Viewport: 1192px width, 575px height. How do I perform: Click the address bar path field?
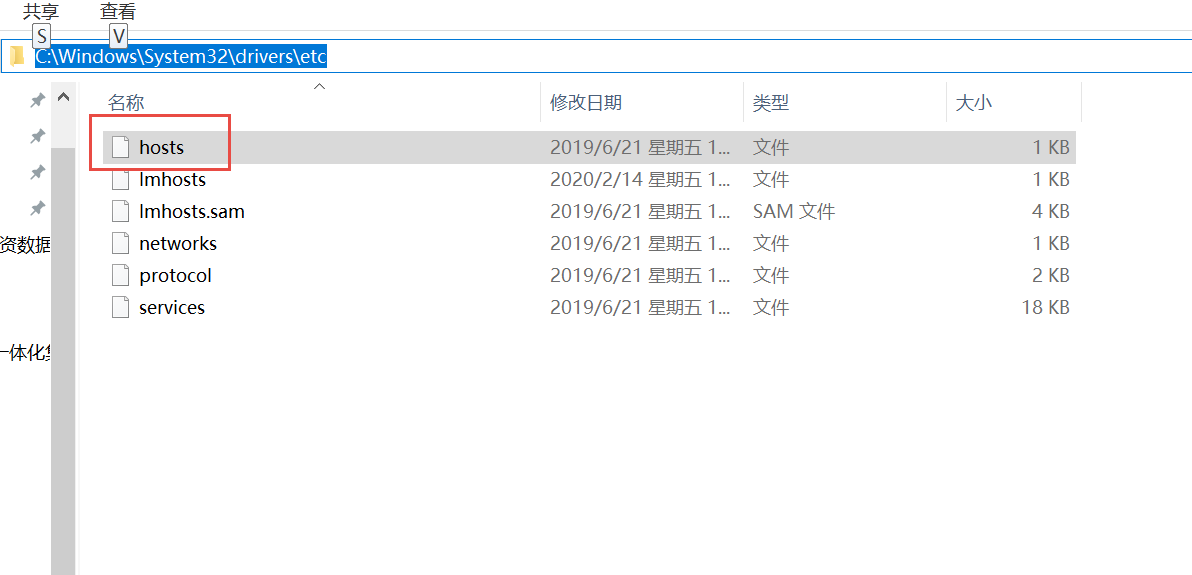pyautogui.click(x=600, y=56)
